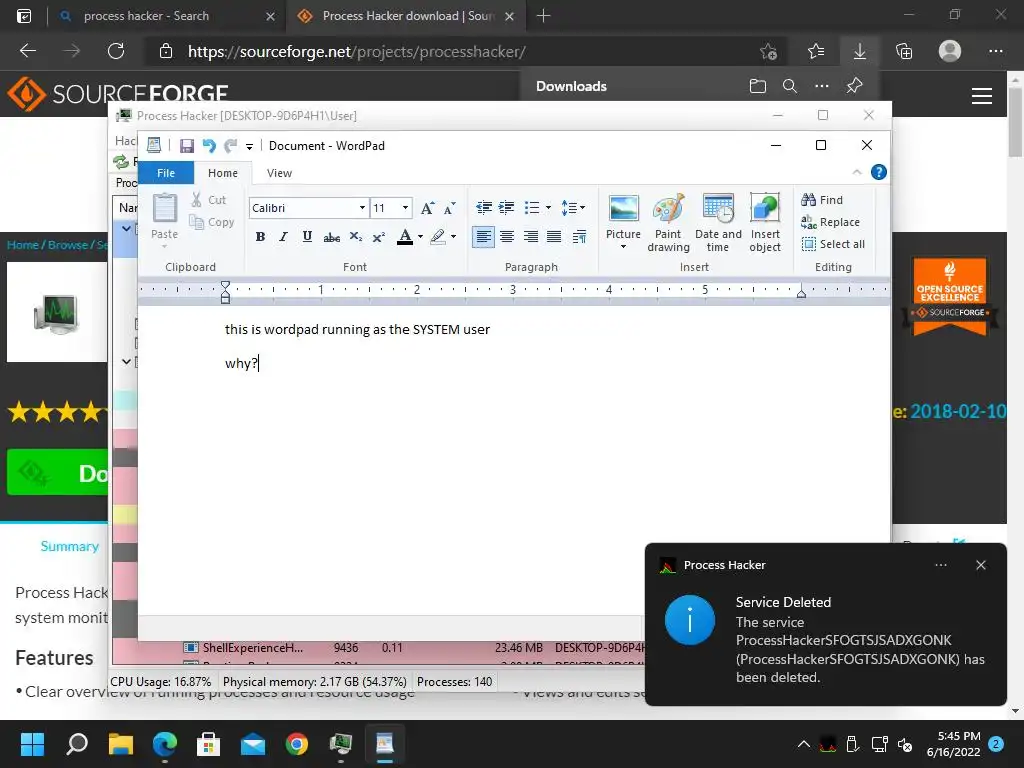
Task: Click Insert object
Action: point(765,223)
